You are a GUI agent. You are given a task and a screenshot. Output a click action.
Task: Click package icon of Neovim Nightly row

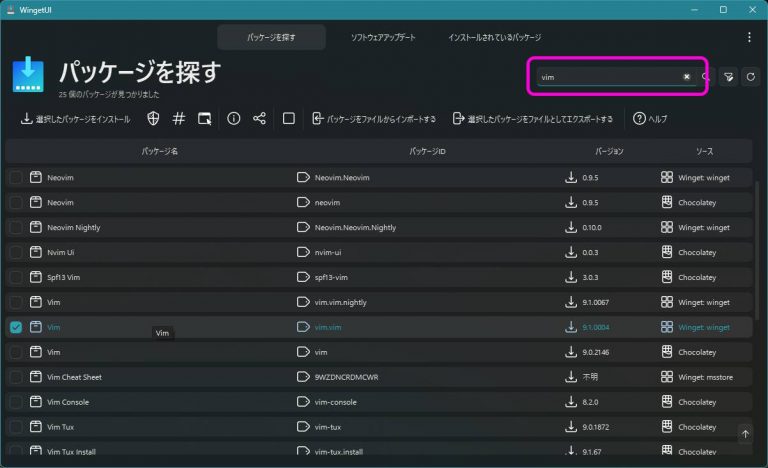click(x=35, y=227)
